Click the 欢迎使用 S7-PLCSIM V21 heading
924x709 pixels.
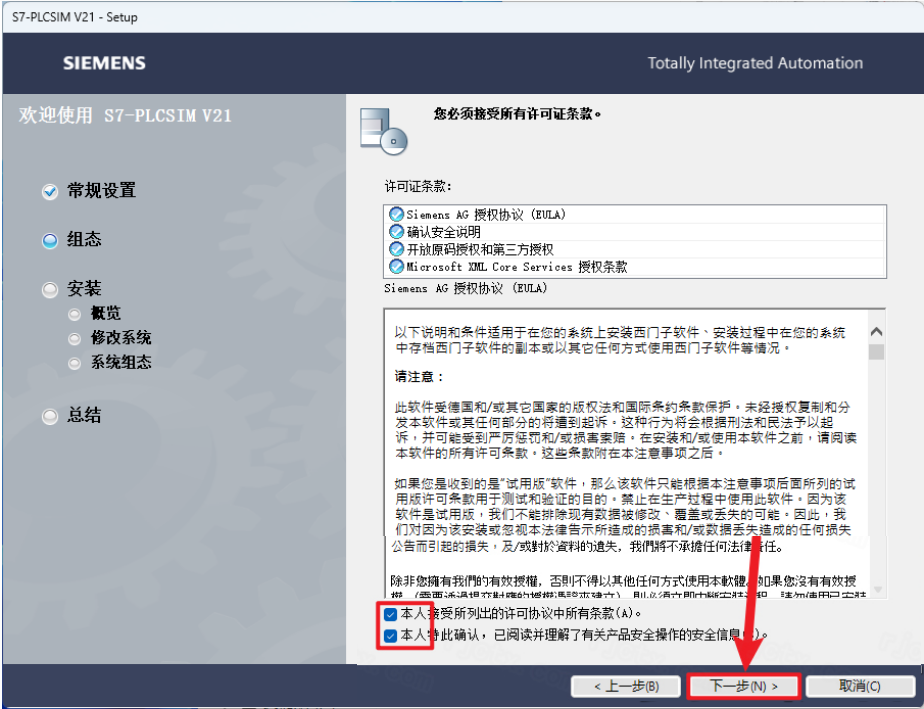[125, 115]
